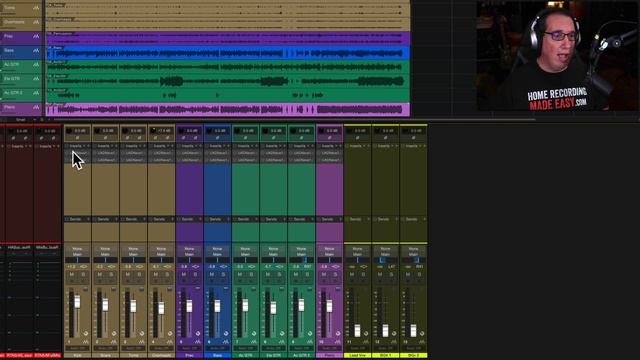Click the Bass audio clip in arrangement
This screenshot has width=640, height=360.
[x=228, y=52]
